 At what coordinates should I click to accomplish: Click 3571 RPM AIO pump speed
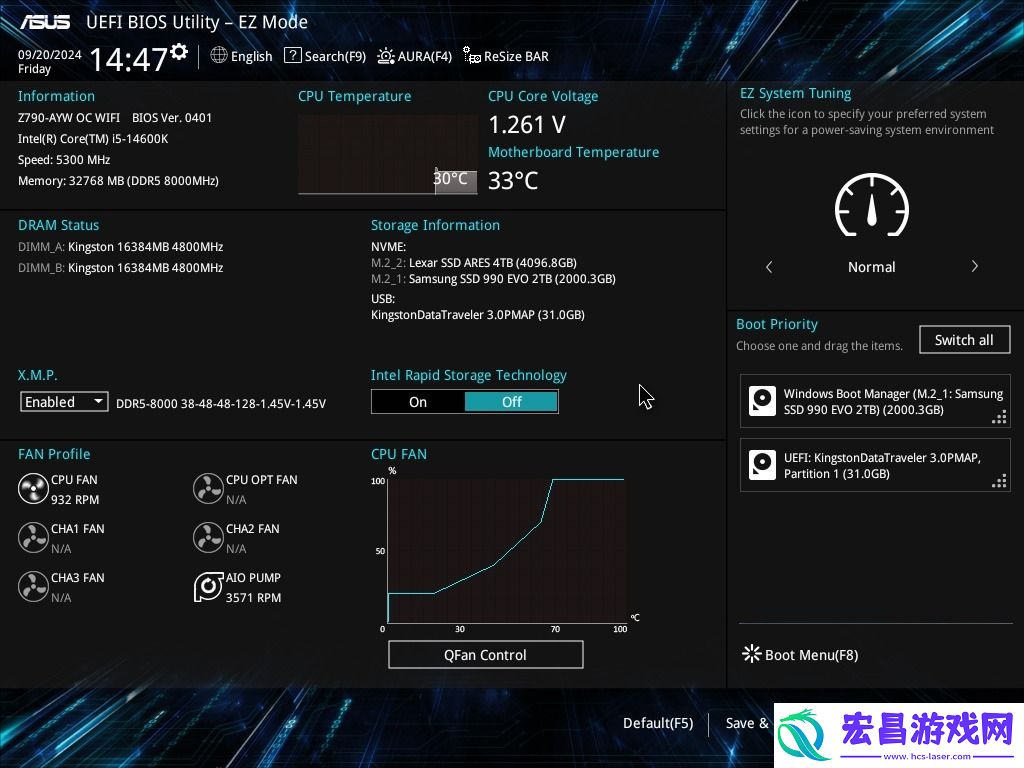(253, 598)
